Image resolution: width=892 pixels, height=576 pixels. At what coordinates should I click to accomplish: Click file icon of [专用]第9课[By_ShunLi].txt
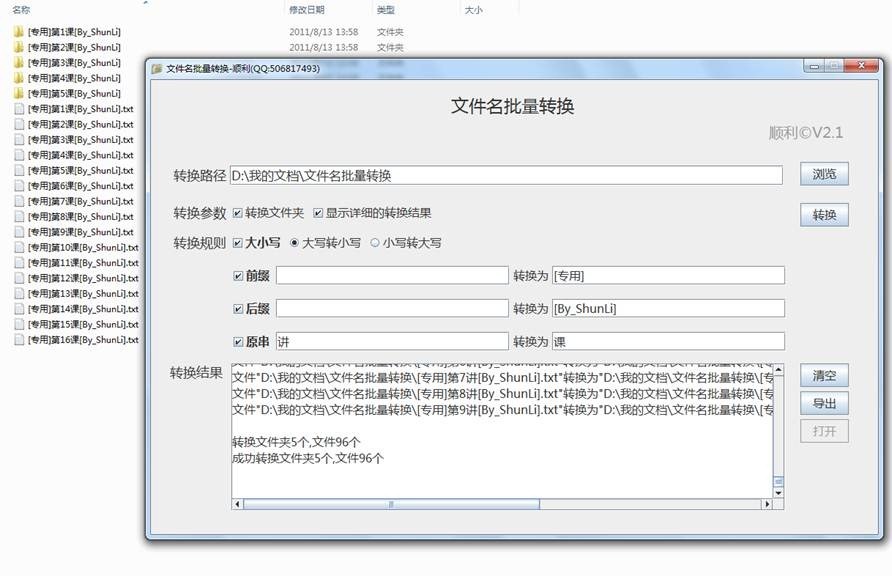(x=19, y=231)
